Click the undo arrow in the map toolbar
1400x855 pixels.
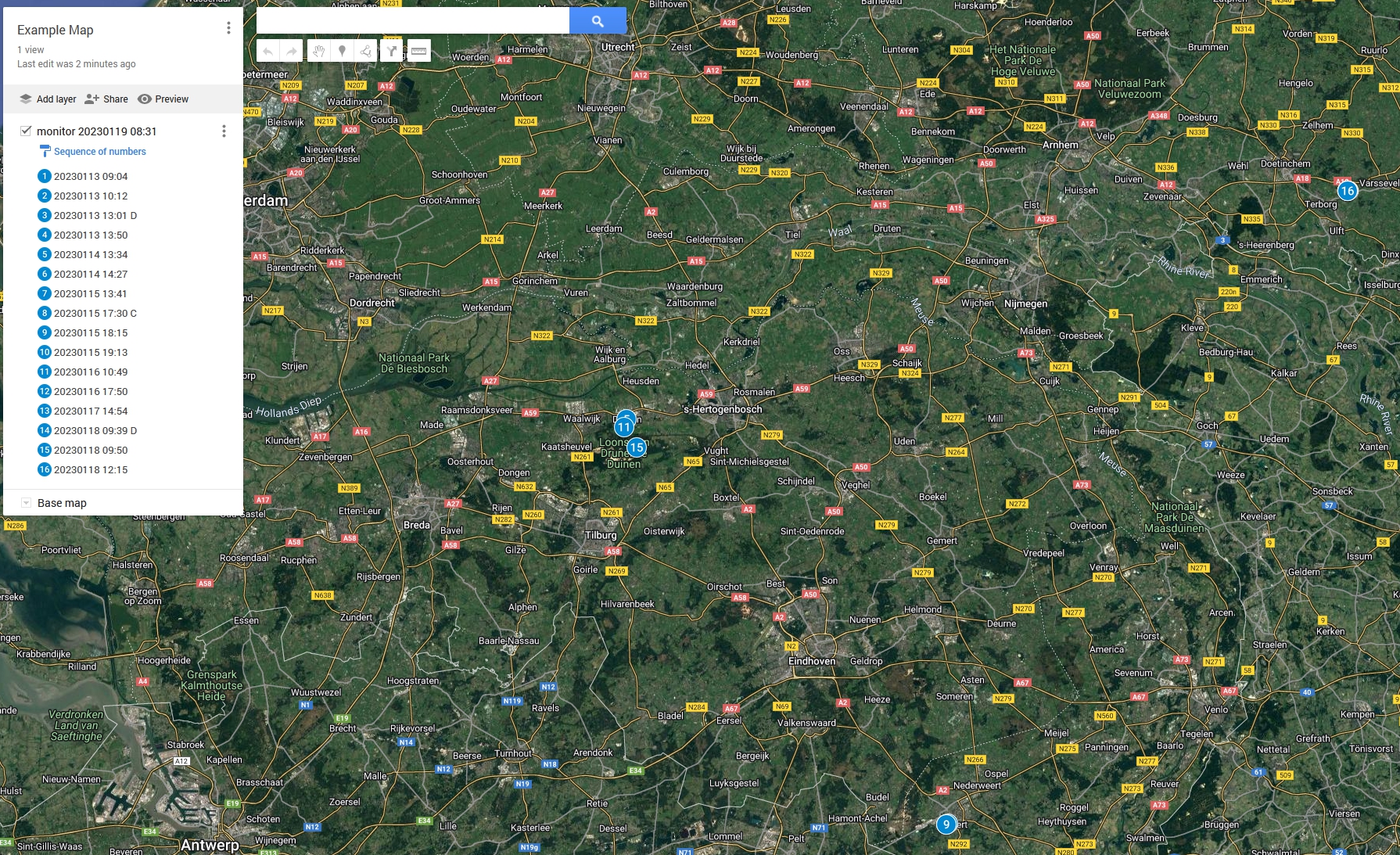click(268, 52)
